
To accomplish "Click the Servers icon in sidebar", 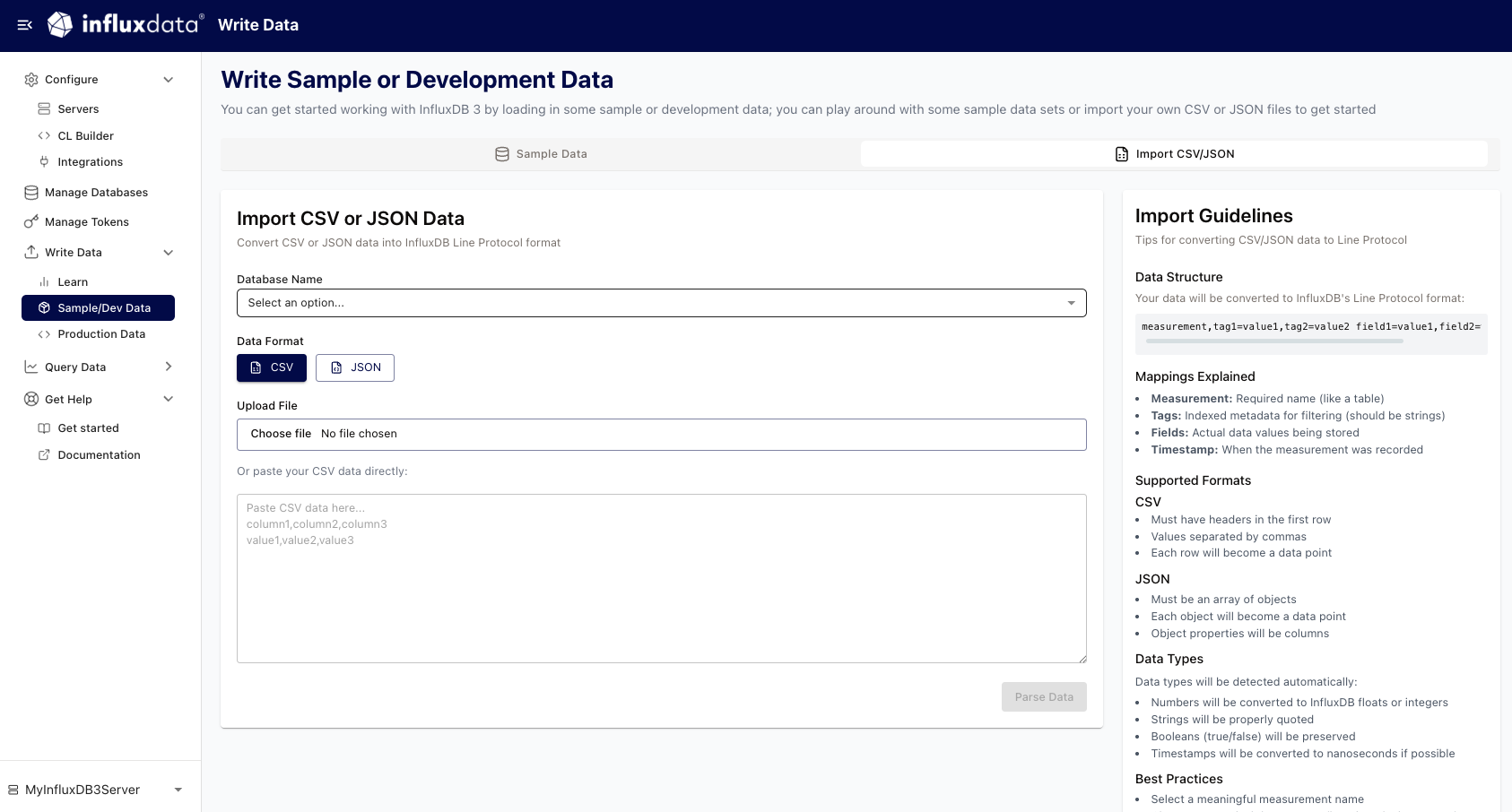I will 44,108.
